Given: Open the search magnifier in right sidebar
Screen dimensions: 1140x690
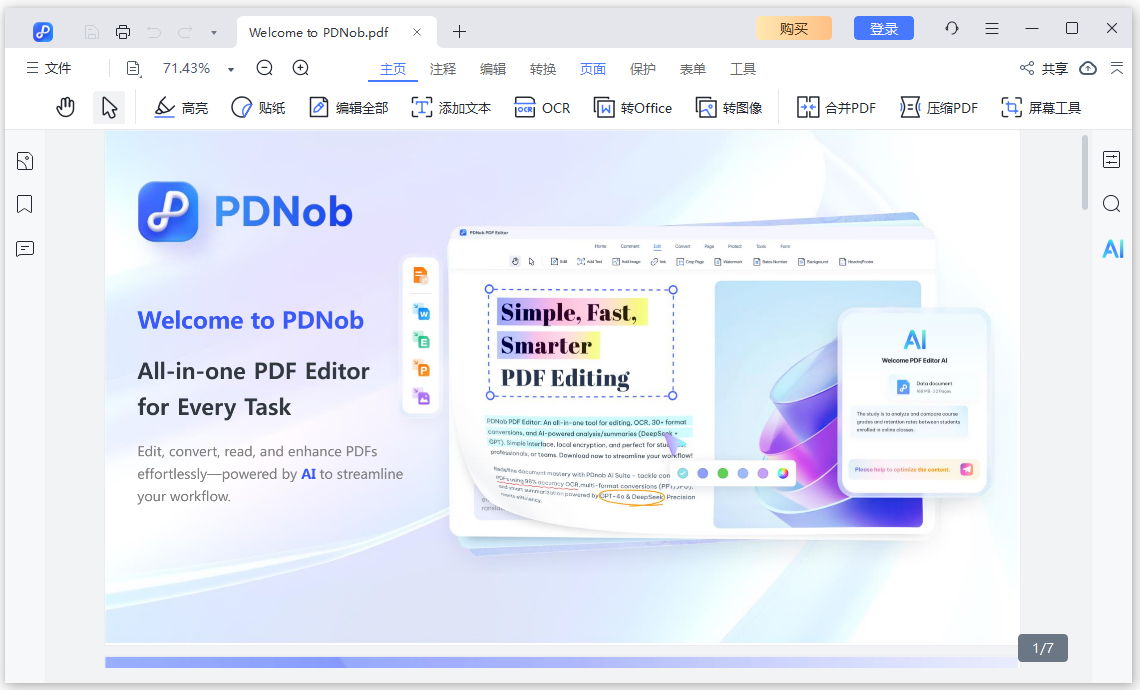Looking at the screenshot, I should pos(1112,204).
